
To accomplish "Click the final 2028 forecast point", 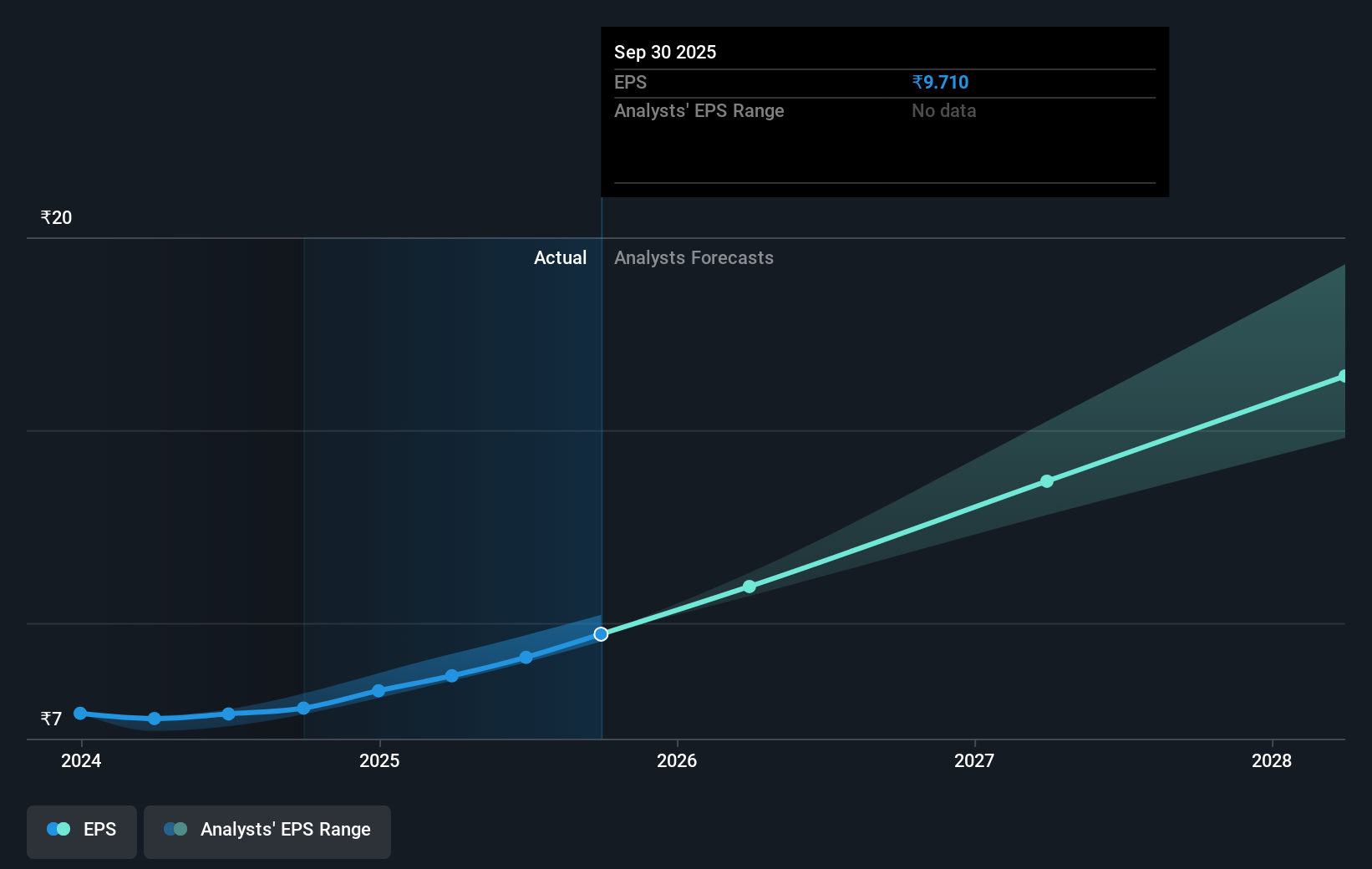I will tap(1343, 376).
